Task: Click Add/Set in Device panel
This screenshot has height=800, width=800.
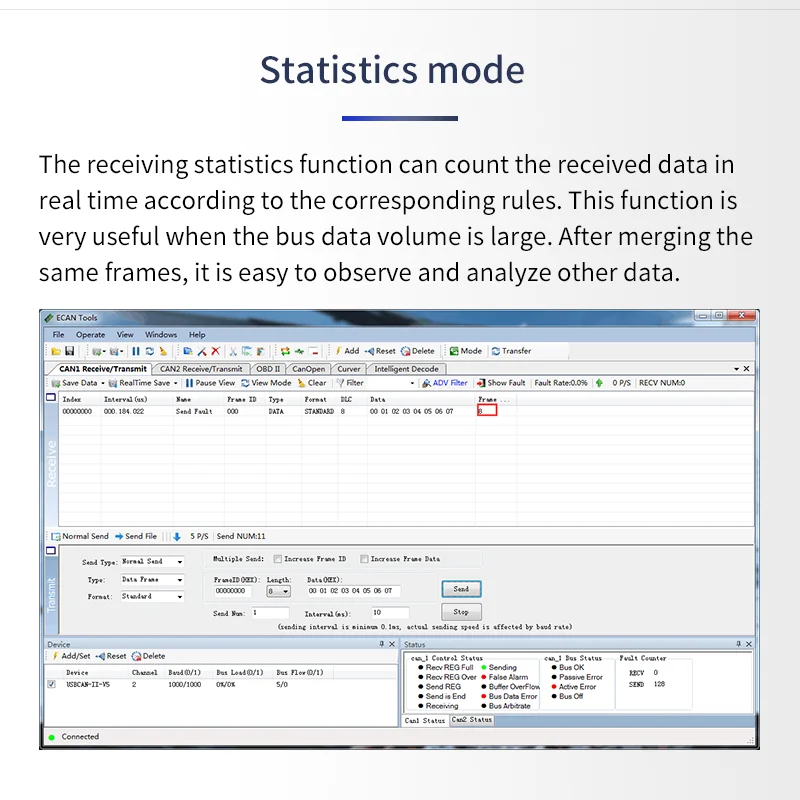Action: (x=56, y=656)
